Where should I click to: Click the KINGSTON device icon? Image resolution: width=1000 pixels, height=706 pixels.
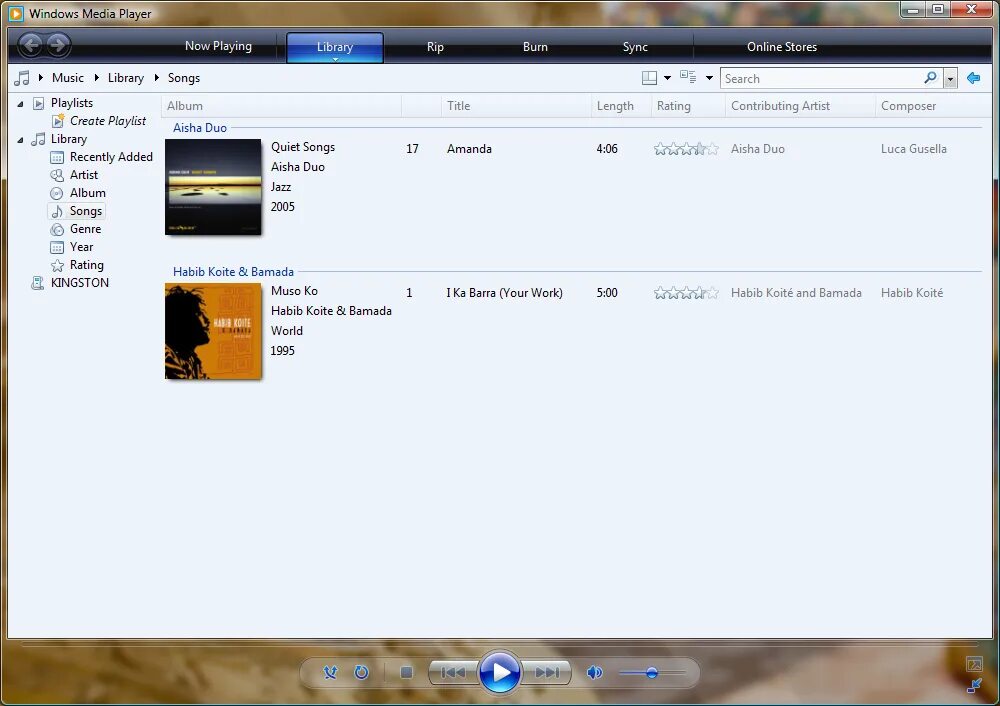(38, 283)
